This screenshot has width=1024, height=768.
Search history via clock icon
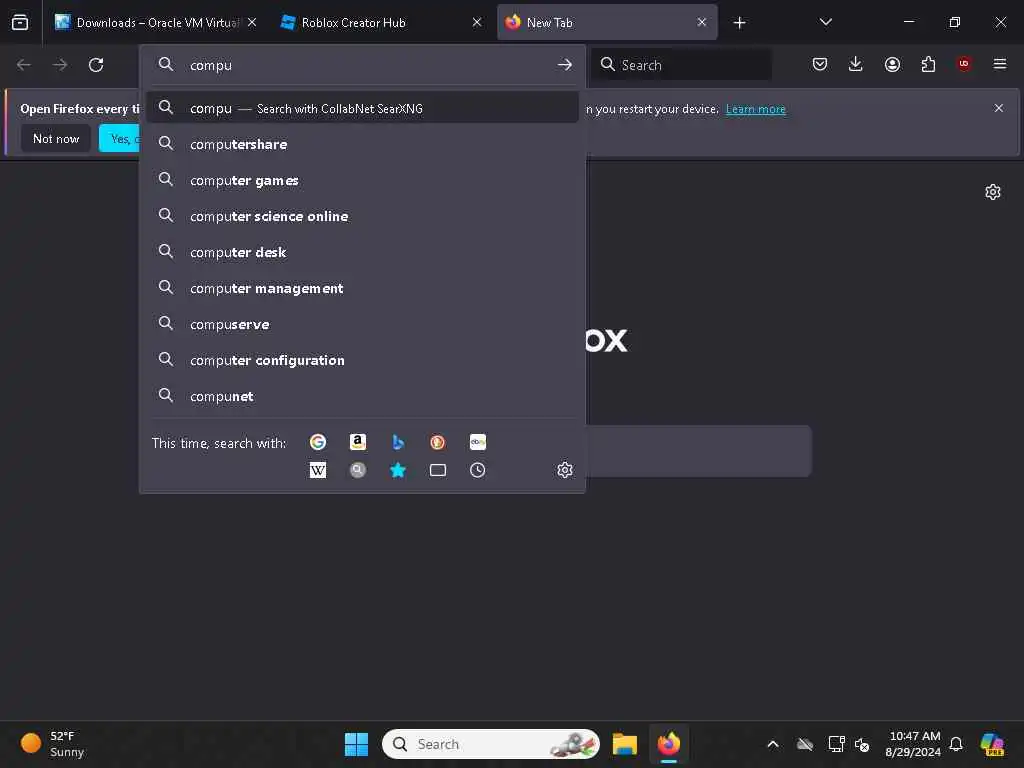477,470
